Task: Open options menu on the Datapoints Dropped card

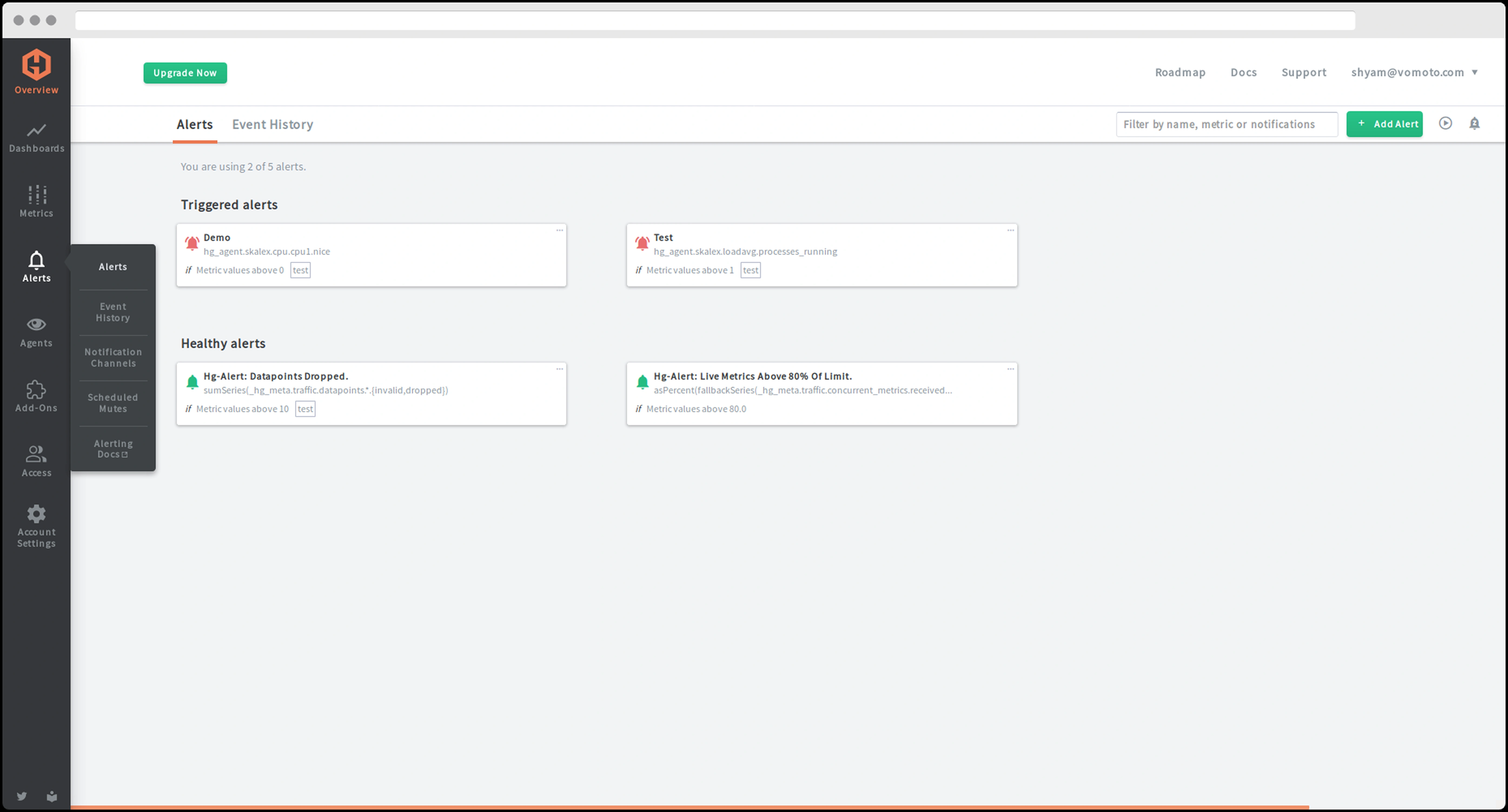Action: [559, 369]
